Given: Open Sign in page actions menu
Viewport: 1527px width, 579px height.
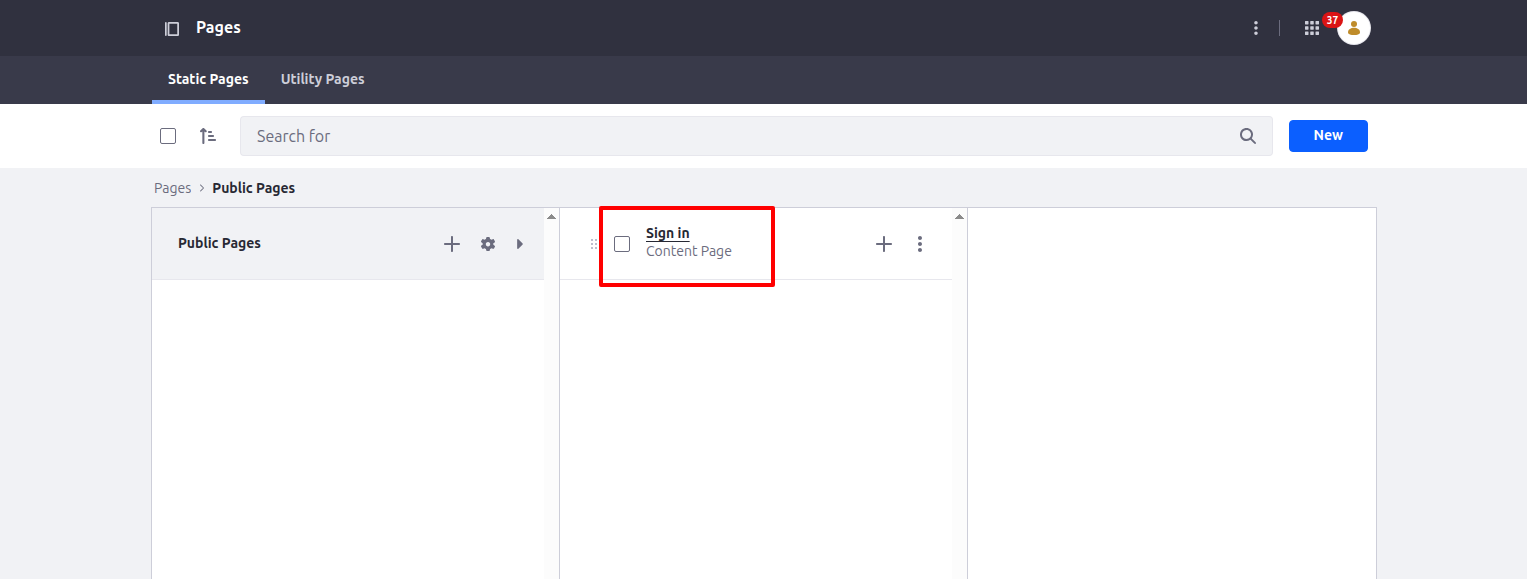Looking at the screenshot, I should (x=920, y=244).
